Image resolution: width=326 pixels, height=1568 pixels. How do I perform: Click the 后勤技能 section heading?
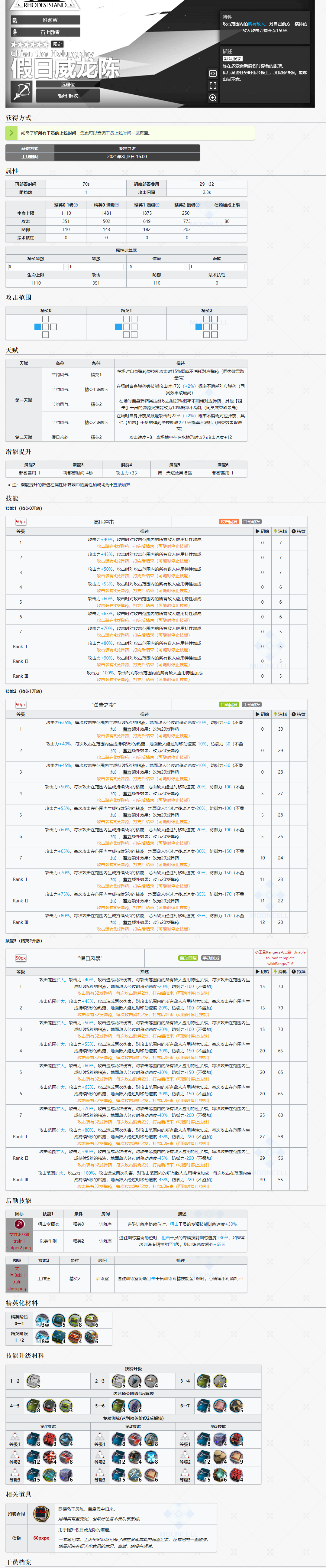click(x=18, y=1200)
